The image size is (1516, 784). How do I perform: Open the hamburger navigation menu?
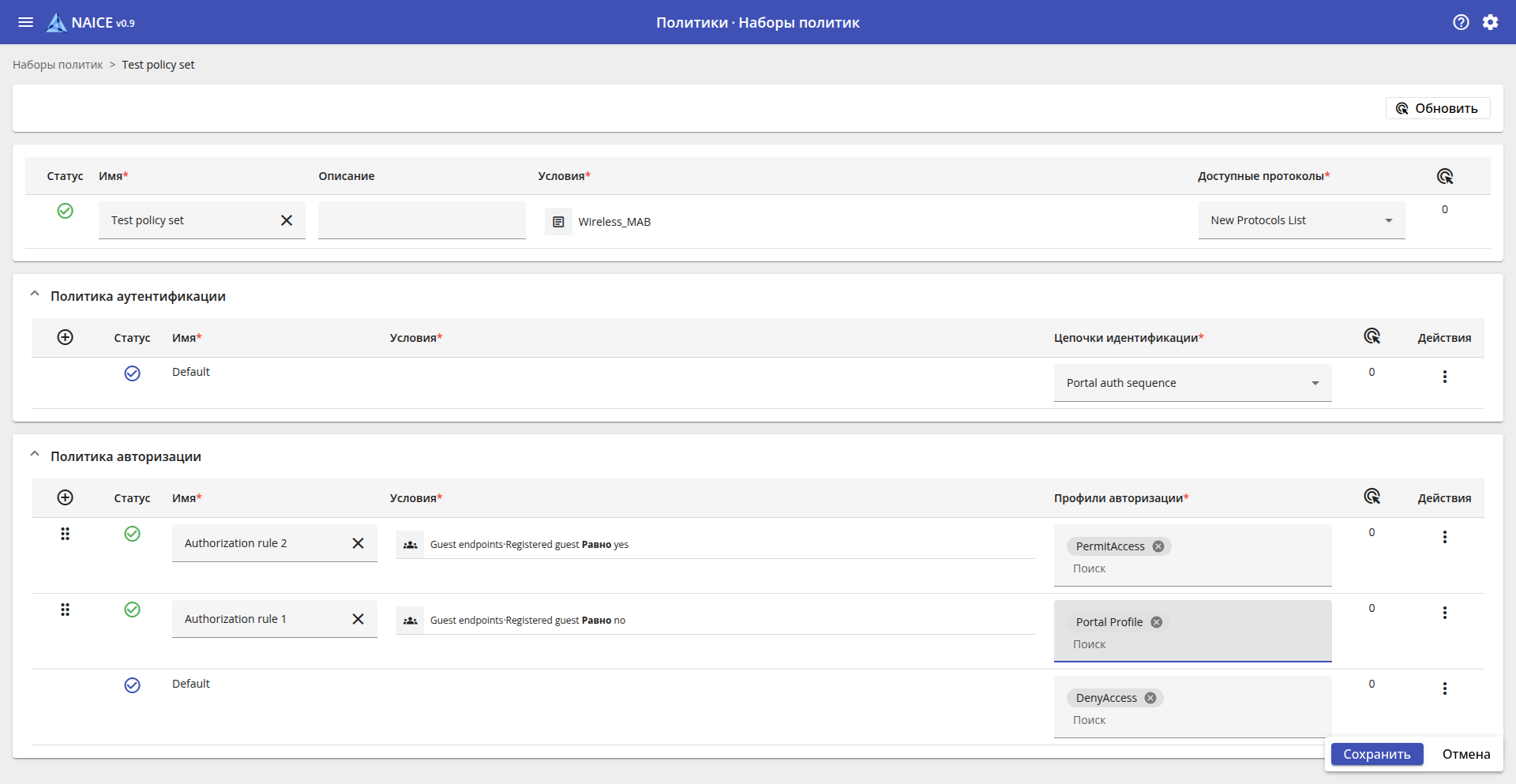coord(25,22)
